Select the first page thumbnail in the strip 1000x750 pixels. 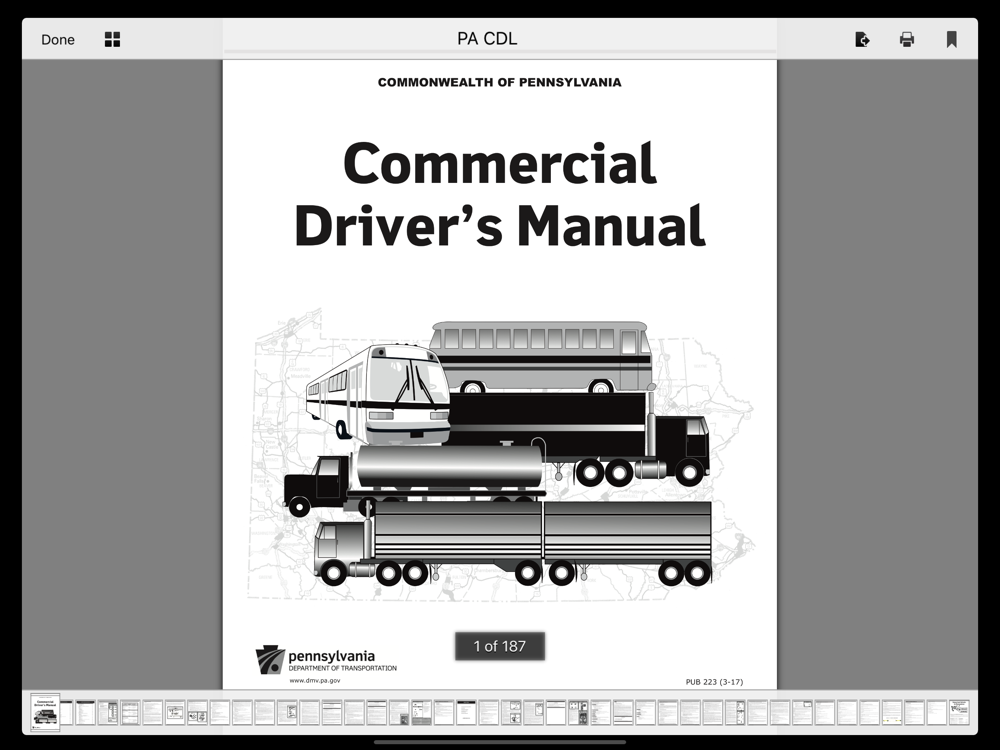[x=45, y=712]
